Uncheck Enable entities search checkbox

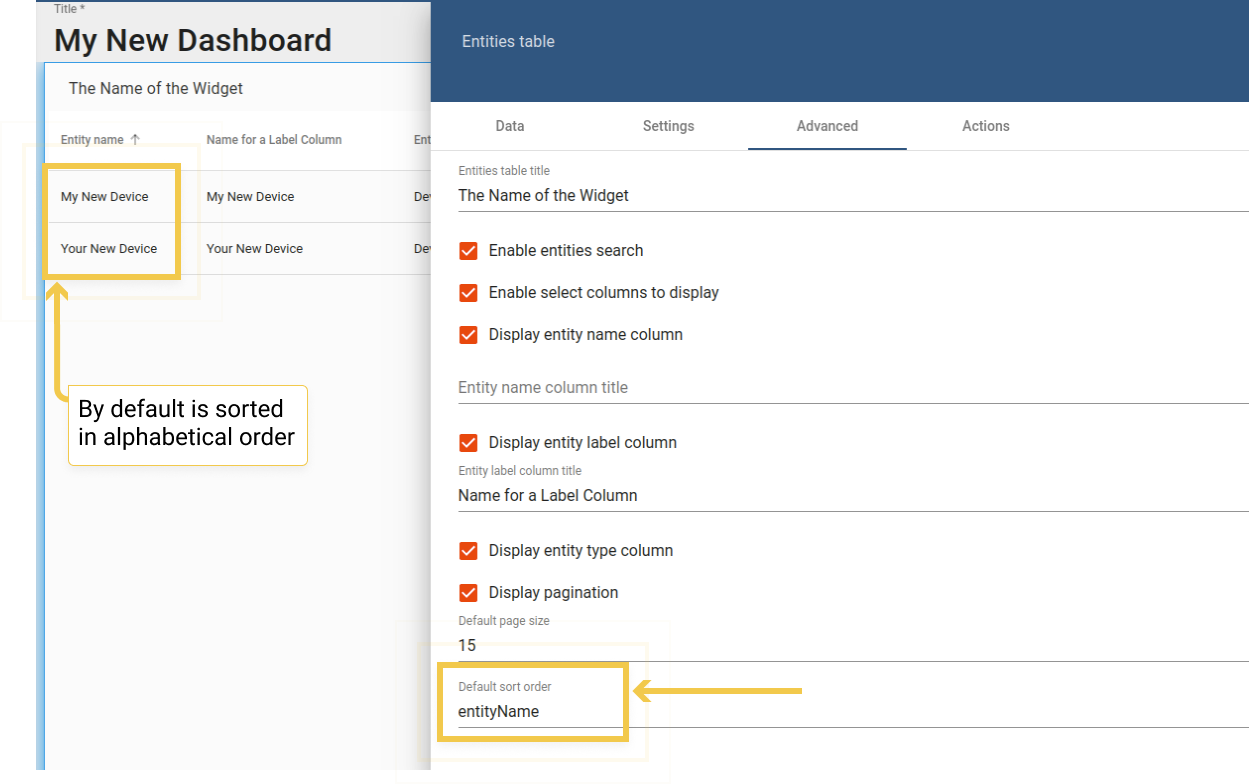[468, 251]
